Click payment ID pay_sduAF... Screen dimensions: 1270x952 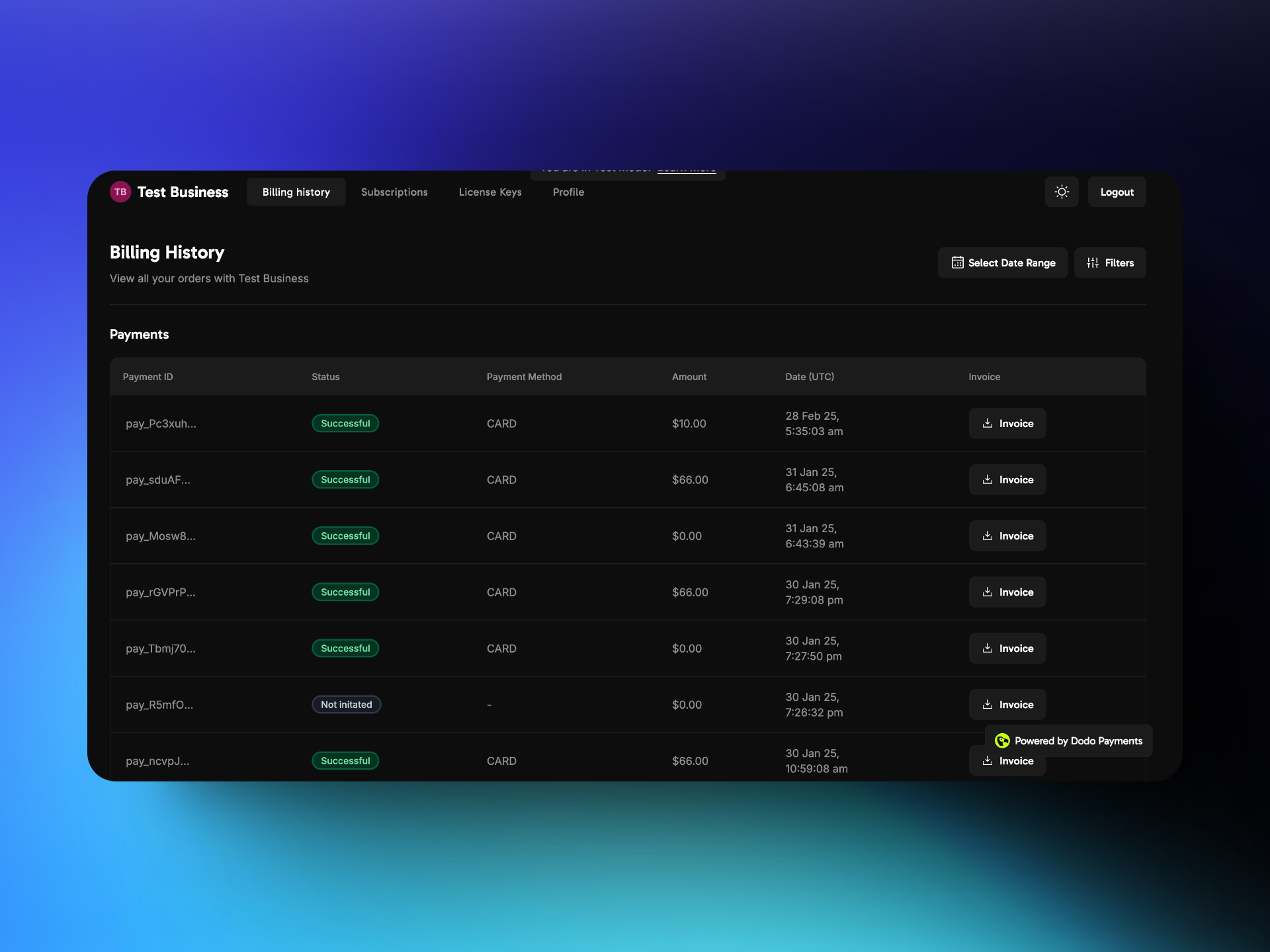[158, 480]
